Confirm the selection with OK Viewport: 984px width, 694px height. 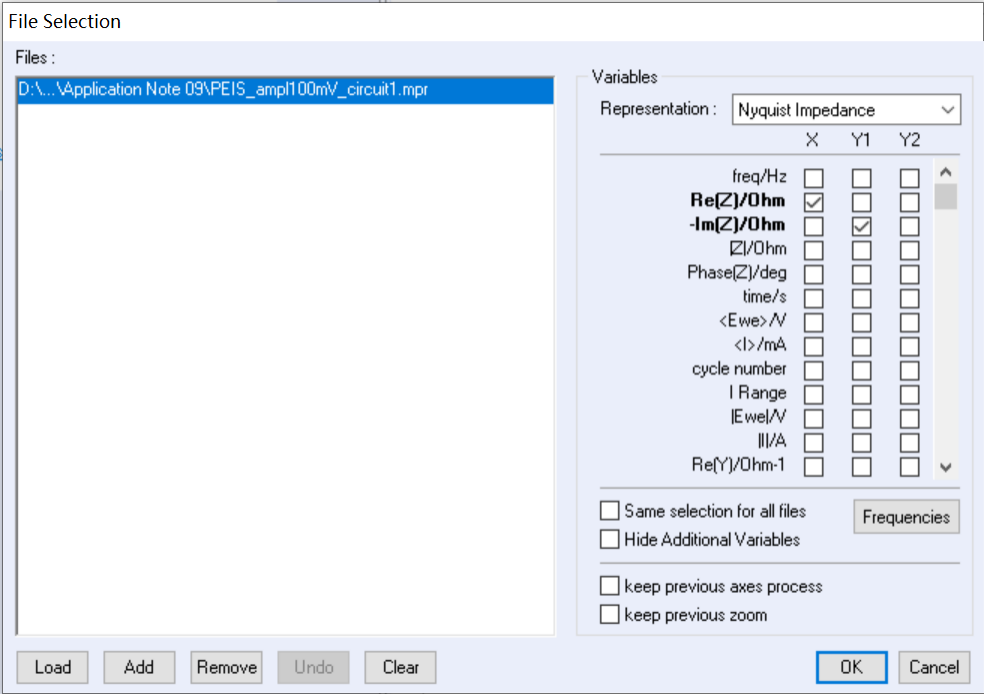[x=851, y=667]
